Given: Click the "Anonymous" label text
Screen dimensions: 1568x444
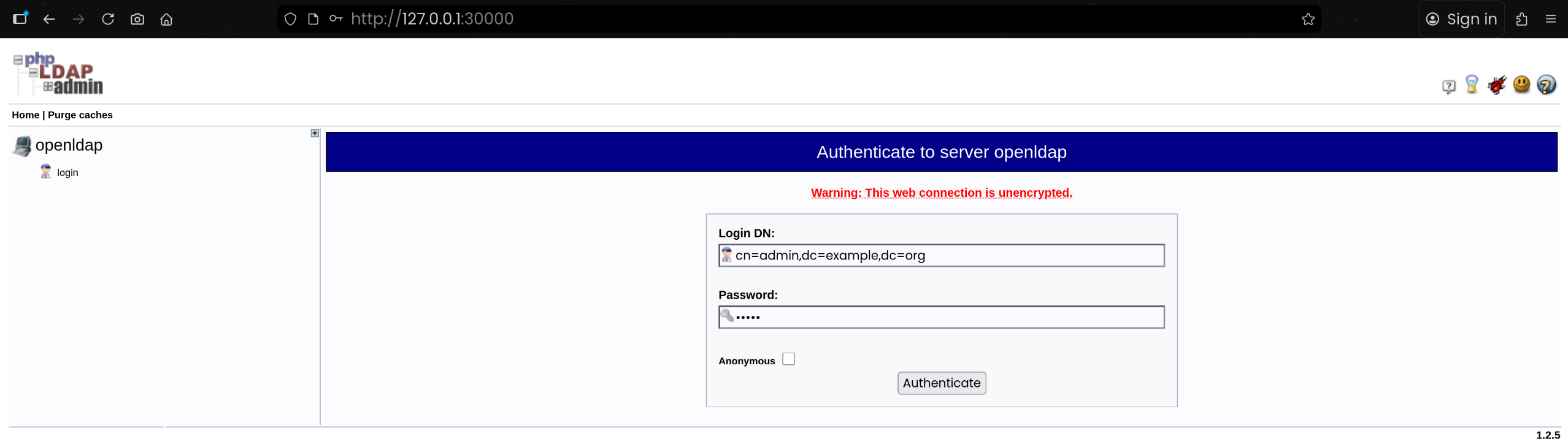Looking at the screenshot, I should 747,361.
